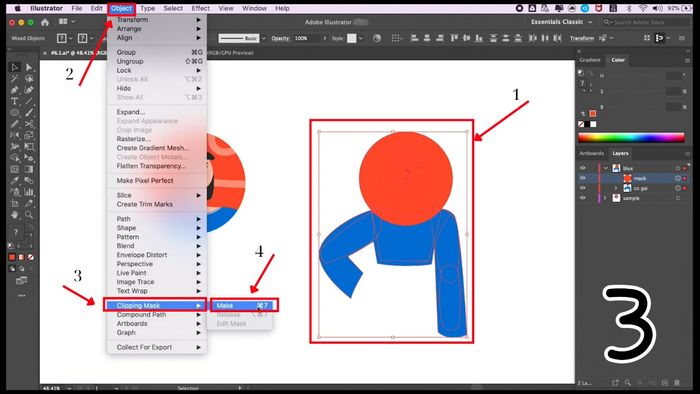
Task: Click Search Adobe Stock field
Action: 646,22
